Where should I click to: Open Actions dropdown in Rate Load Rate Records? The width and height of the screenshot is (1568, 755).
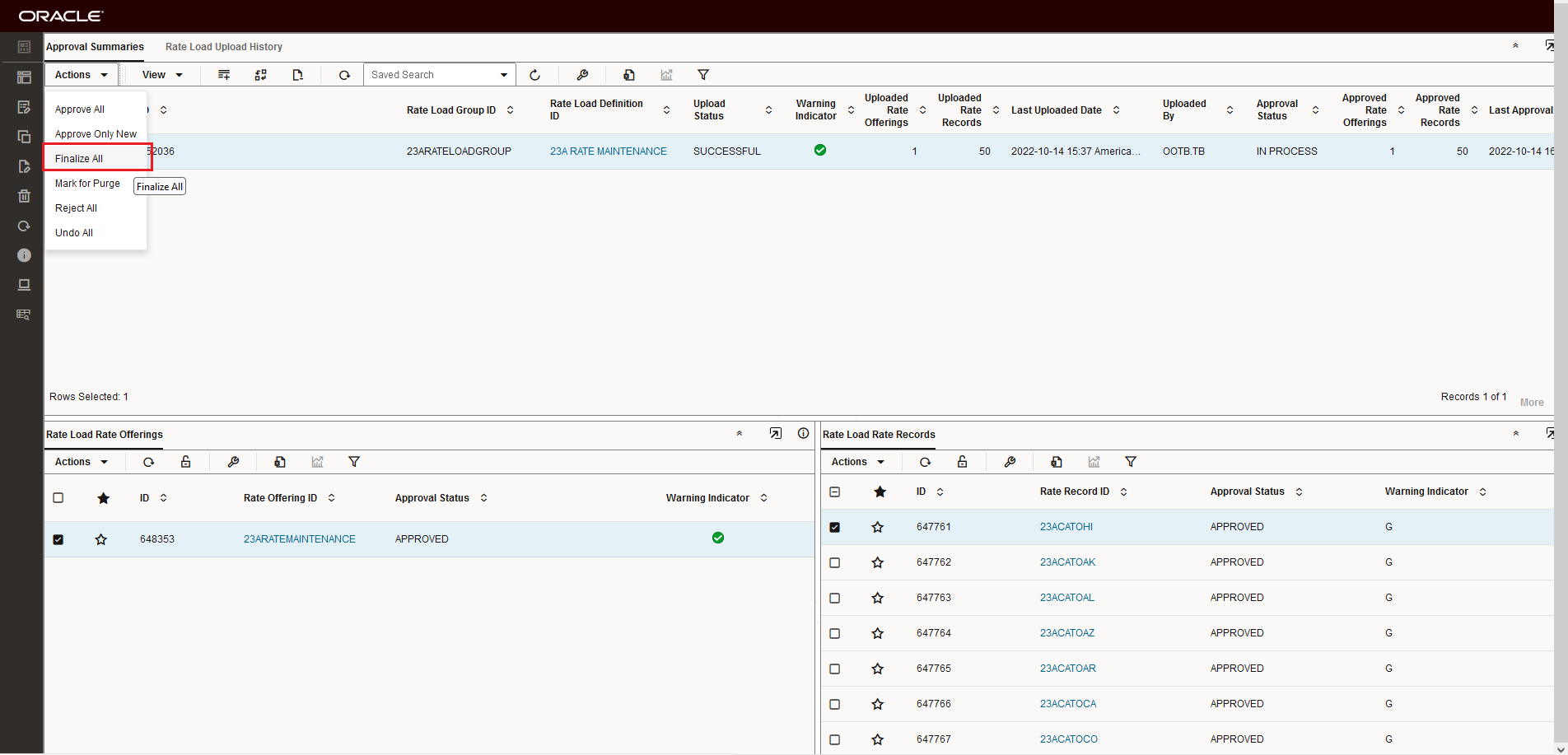857,462
